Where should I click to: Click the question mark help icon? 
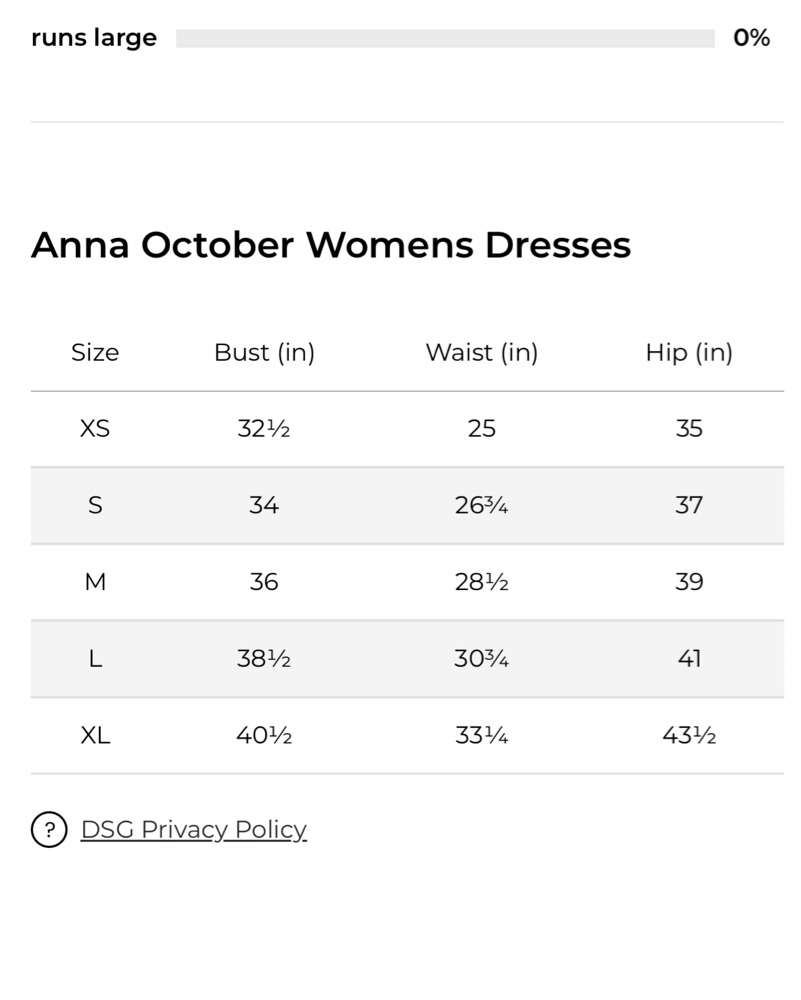(49, 830)
